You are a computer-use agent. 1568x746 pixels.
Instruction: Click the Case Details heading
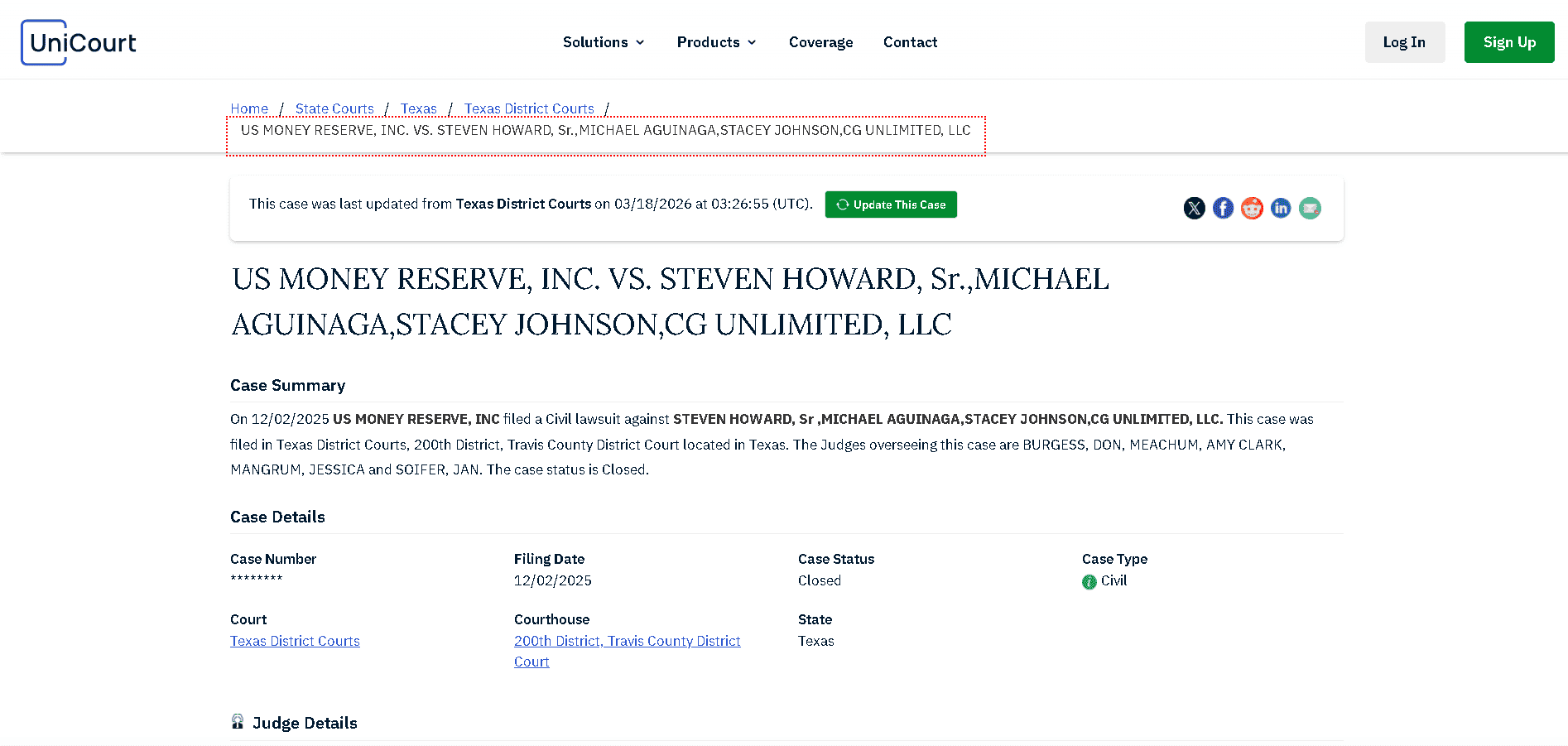[x=277, y=517]
